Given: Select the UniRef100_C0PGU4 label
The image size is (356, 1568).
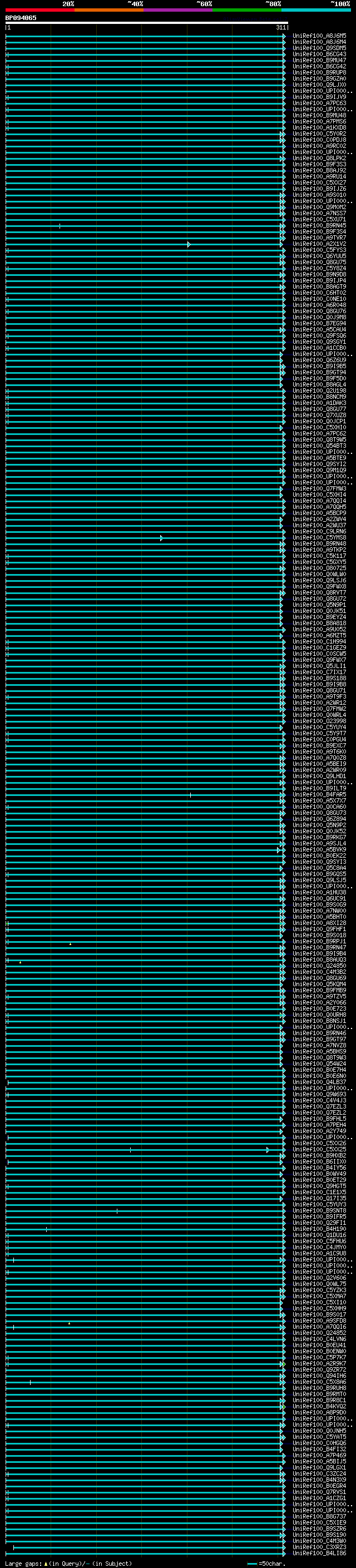Looking at the screenshot, I should (x=319, y=740).
